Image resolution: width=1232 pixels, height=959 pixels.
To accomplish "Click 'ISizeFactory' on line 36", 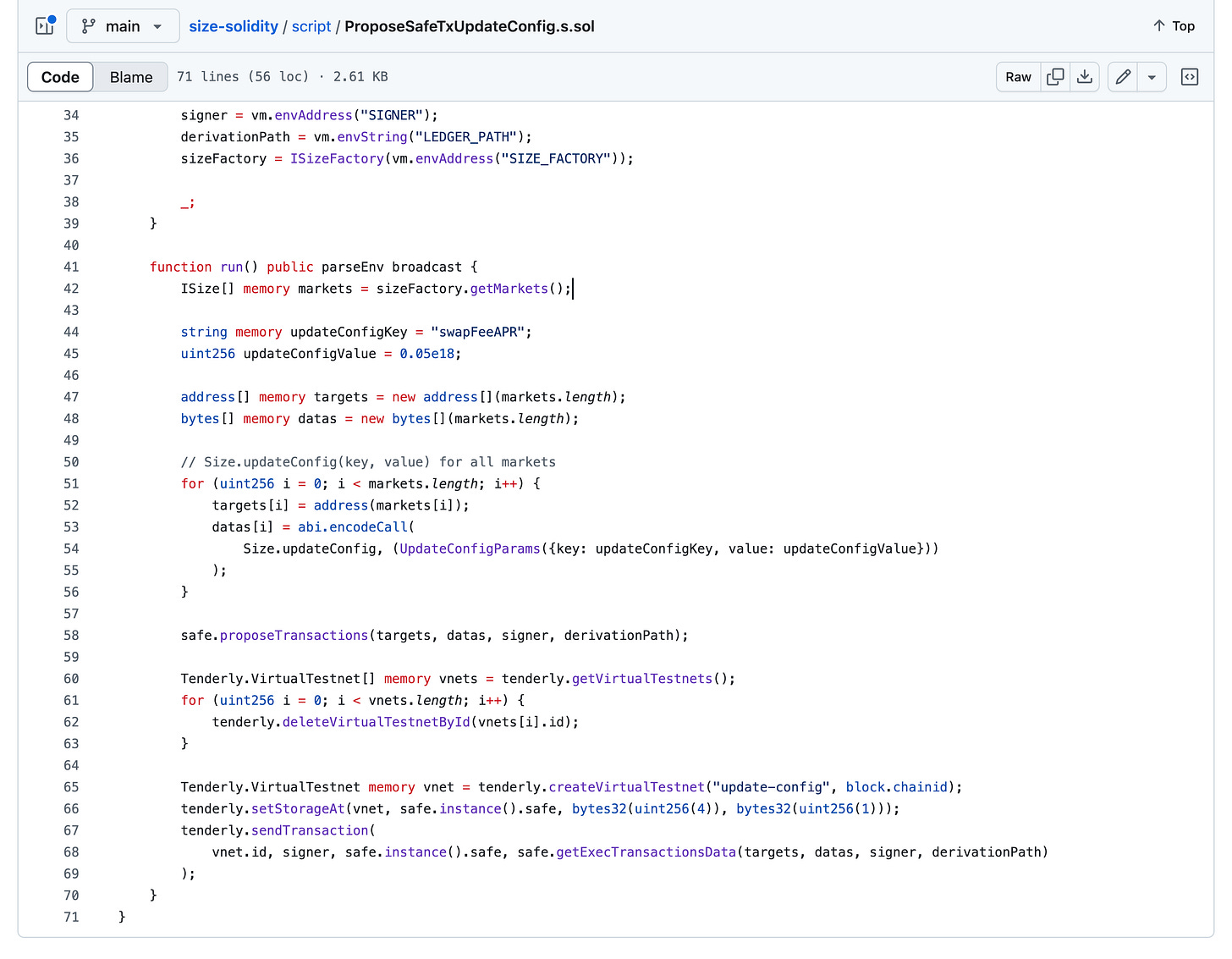I will pyautogui.click(x=337, y=158).
